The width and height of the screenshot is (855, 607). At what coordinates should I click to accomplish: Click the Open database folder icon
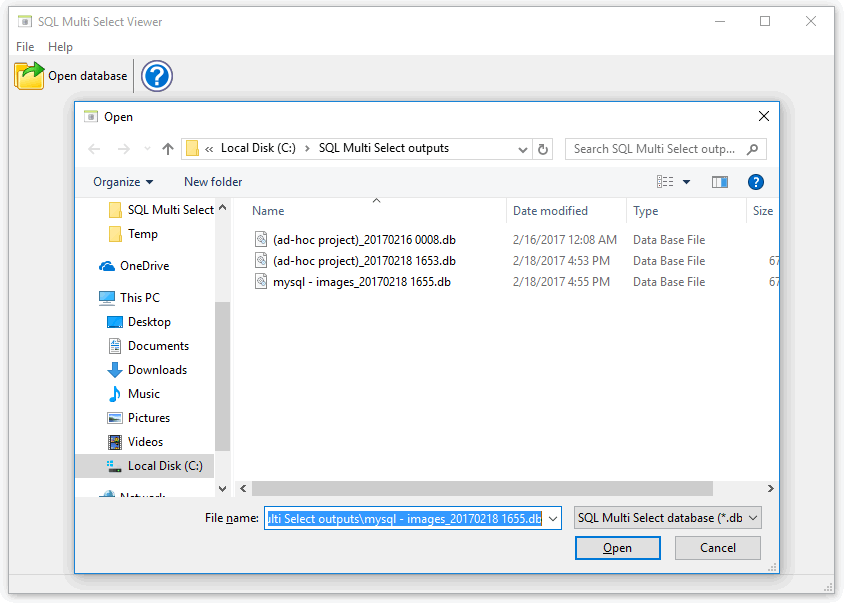pos(30,76)
